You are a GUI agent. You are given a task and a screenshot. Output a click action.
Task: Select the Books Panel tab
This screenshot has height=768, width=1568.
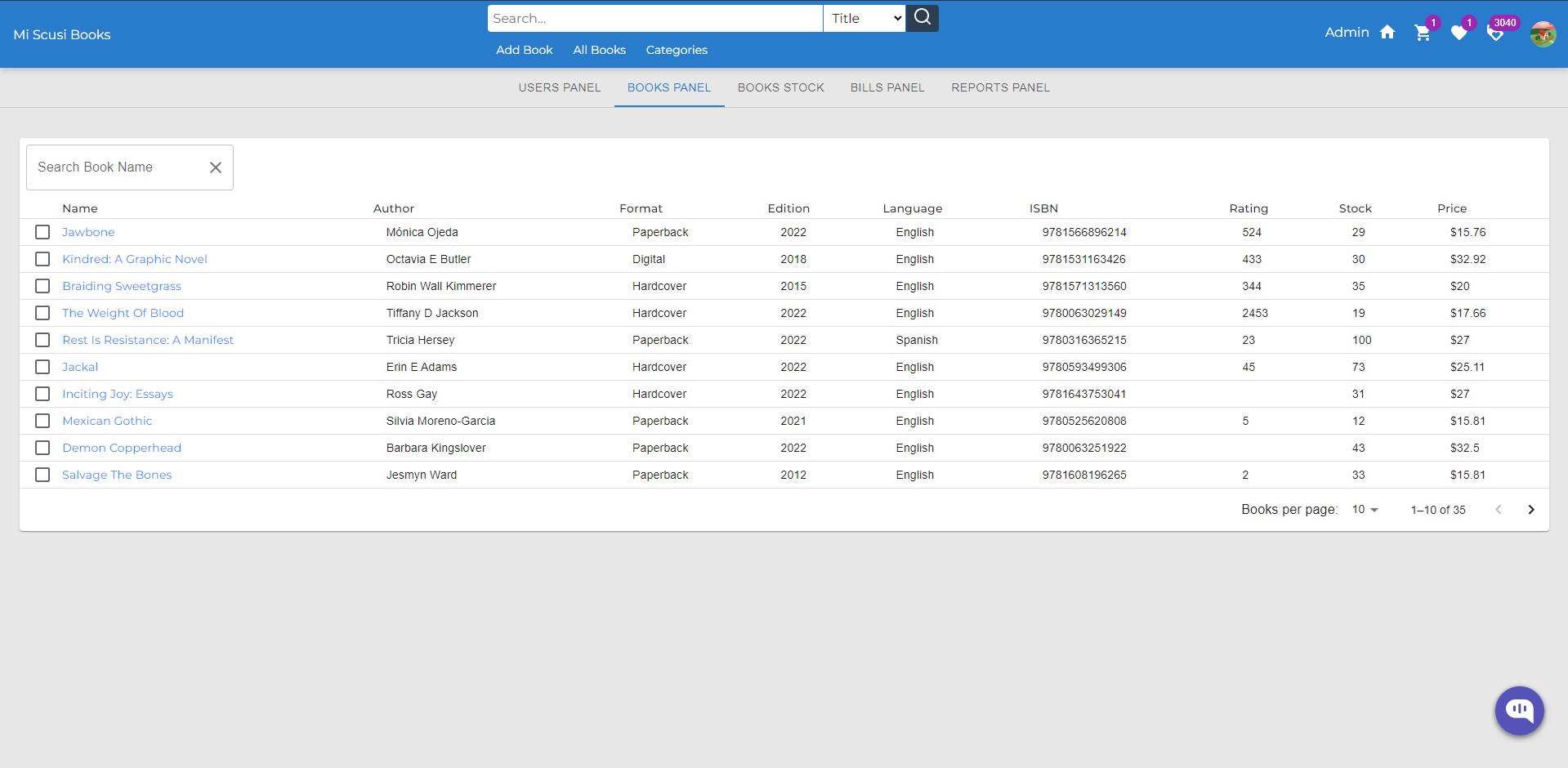point(669,87)
